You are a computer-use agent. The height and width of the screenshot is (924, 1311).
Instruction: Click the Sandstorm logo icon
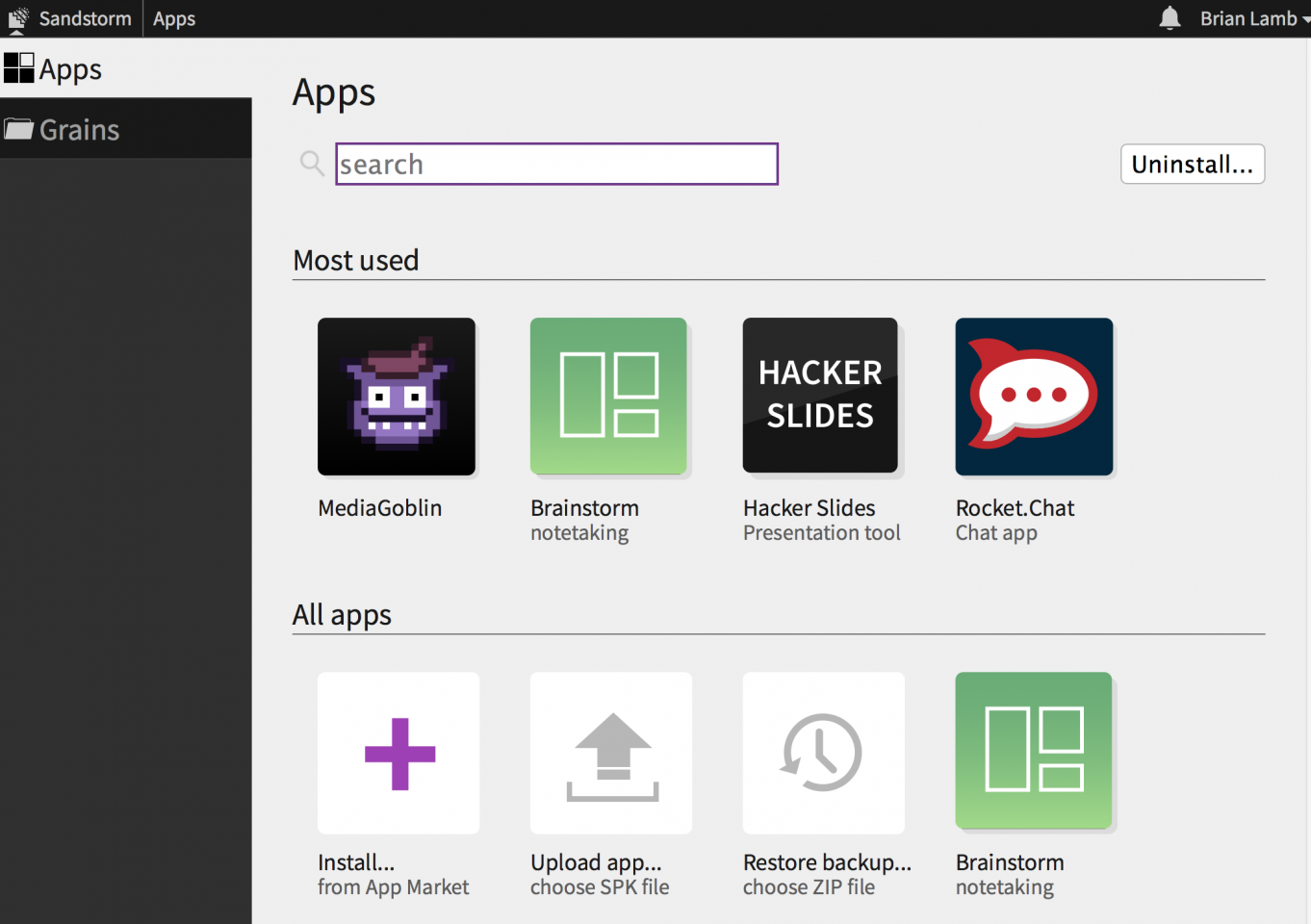click(18, 18)
